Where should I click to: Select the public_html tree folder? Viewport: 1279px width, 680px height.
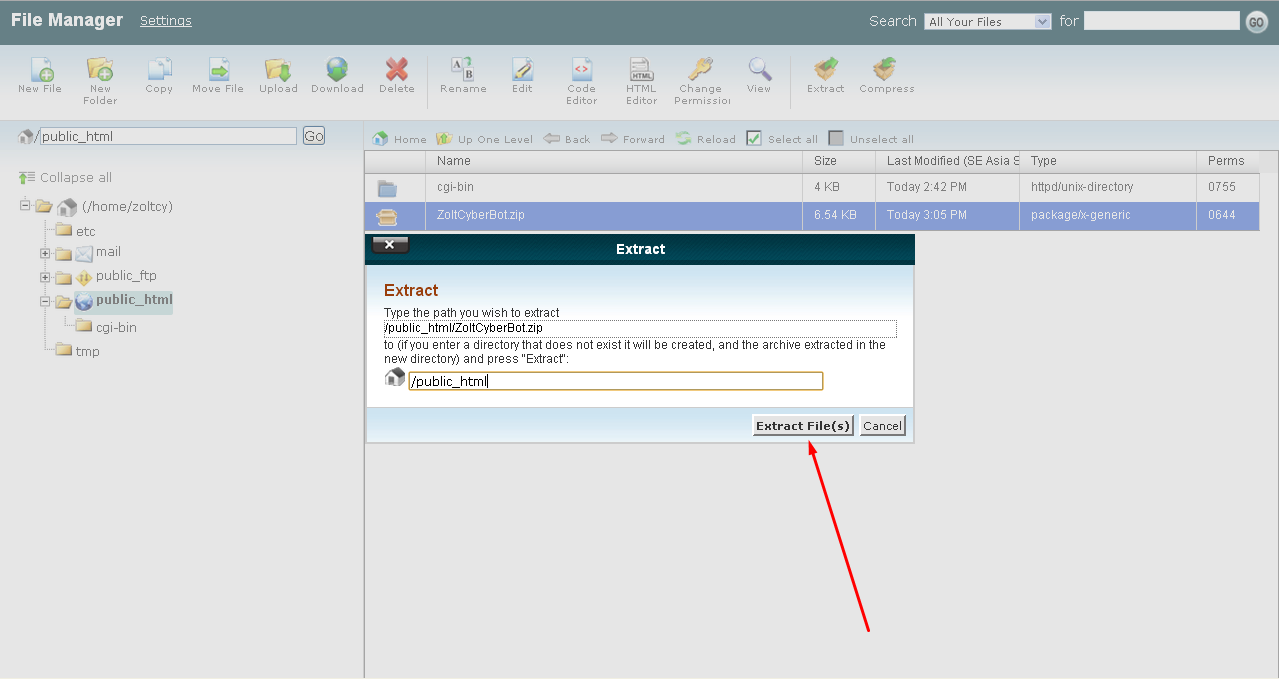coord(134,299)
